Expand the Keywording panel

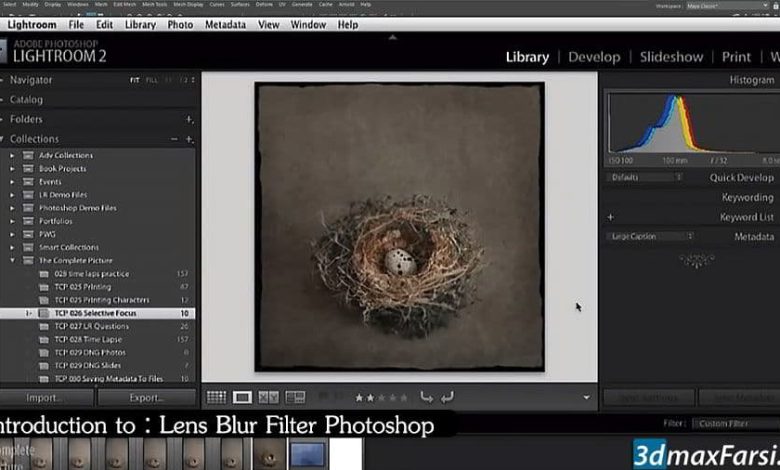pos(747,197)
